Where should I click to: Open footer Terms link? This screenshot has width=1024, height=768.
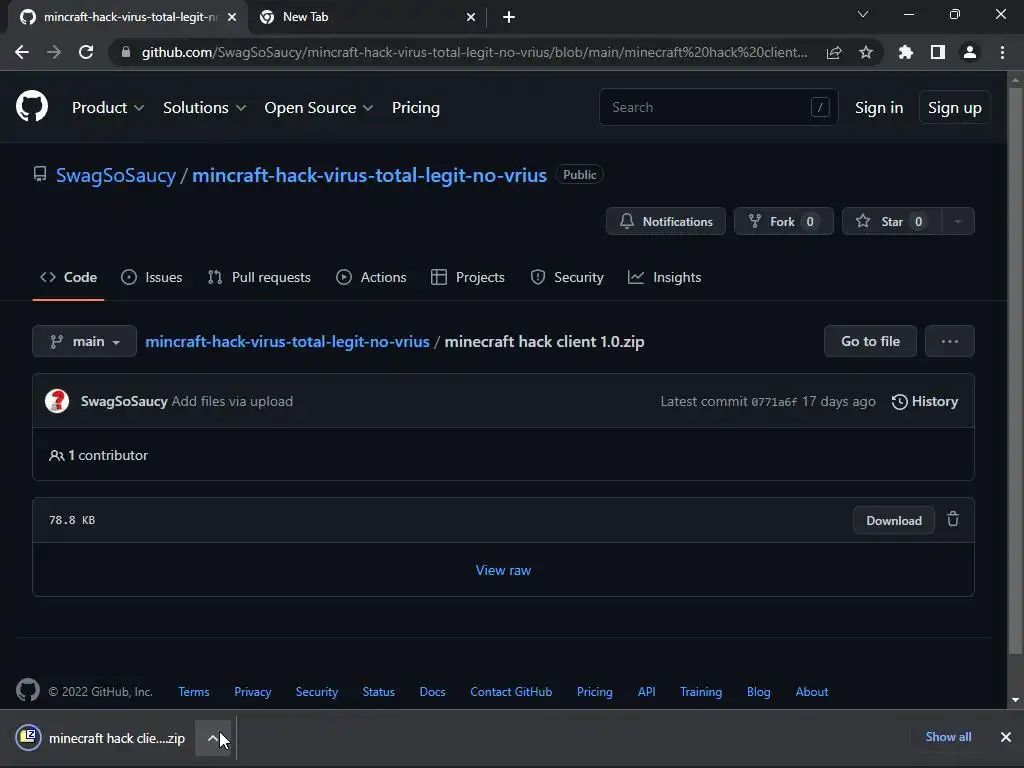(194, 692)
